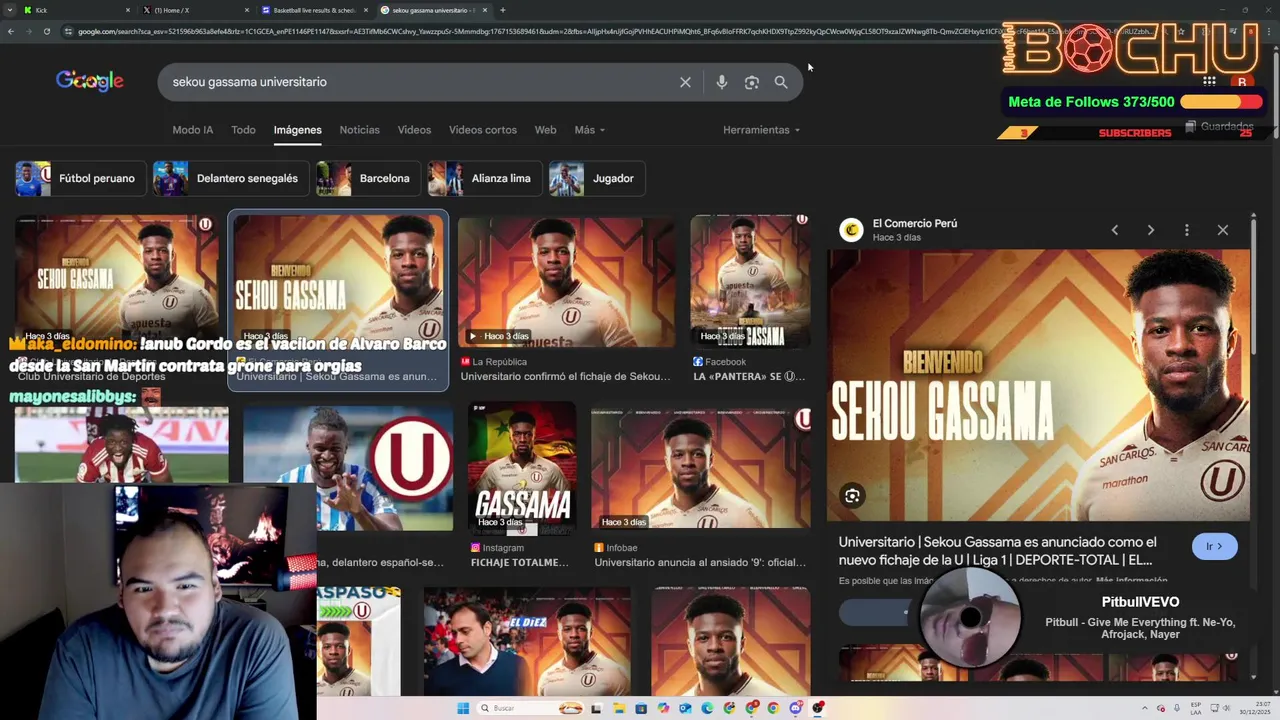
Task: Switch to Videos cortos results tab
Action: coord(483,130)
